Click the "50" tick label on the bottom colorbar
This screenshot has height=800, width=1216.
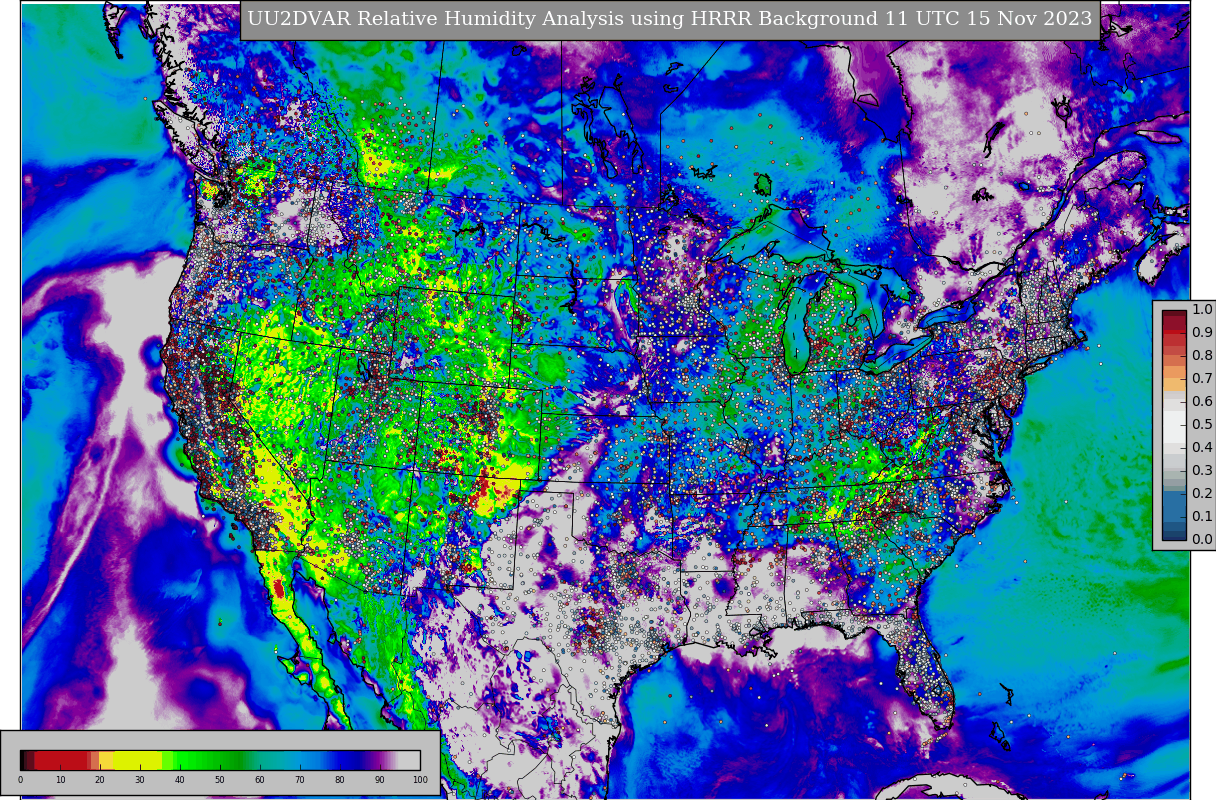tap(220, 780)
